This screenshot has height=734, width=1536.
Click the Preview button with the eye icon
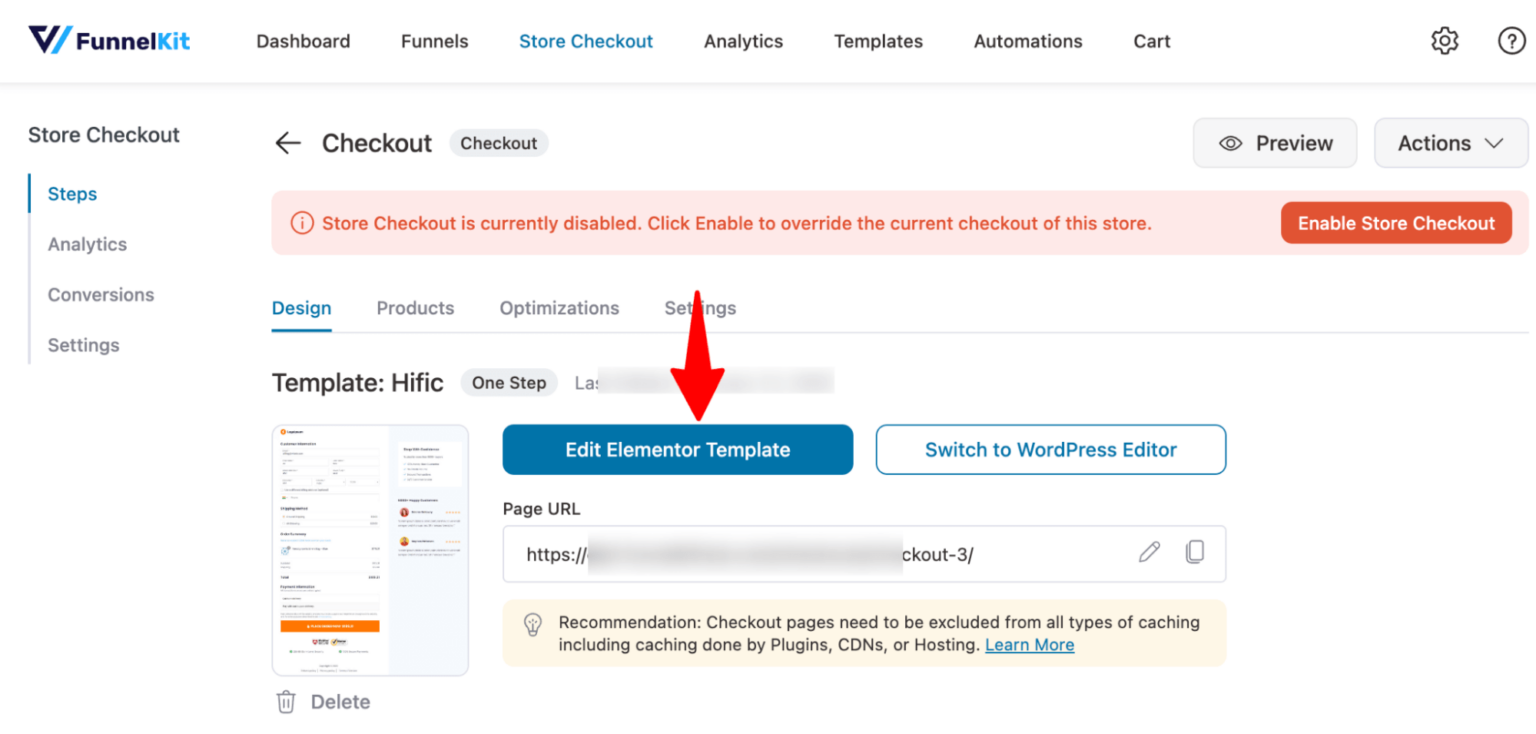[x=1274, y=143]
